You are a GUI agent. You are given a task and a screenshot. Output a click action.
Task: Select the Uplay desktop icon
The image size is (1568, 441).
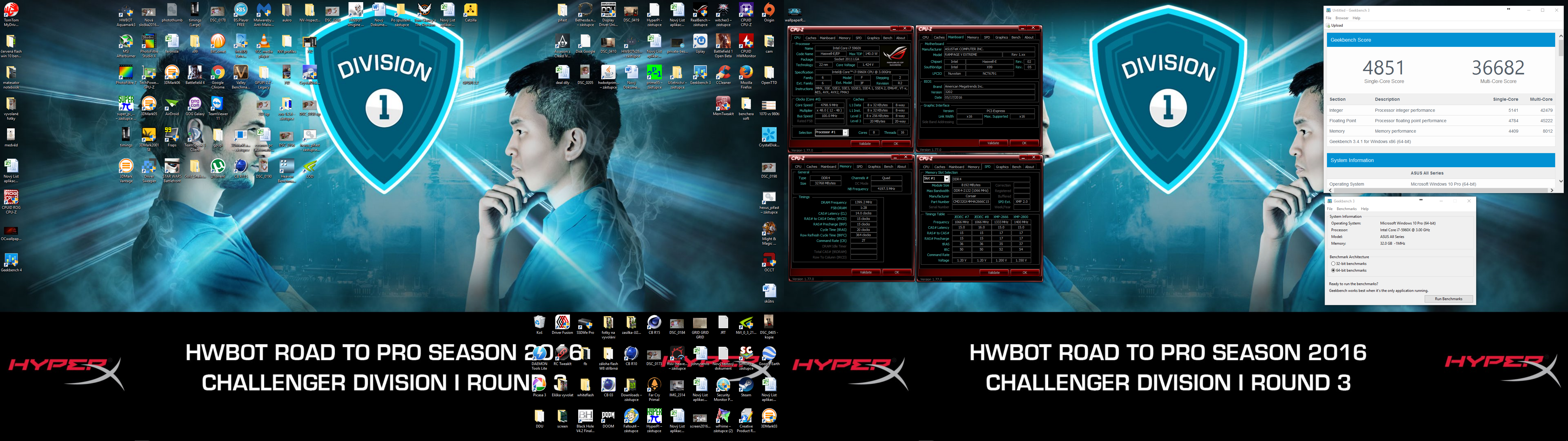point(700,44)
